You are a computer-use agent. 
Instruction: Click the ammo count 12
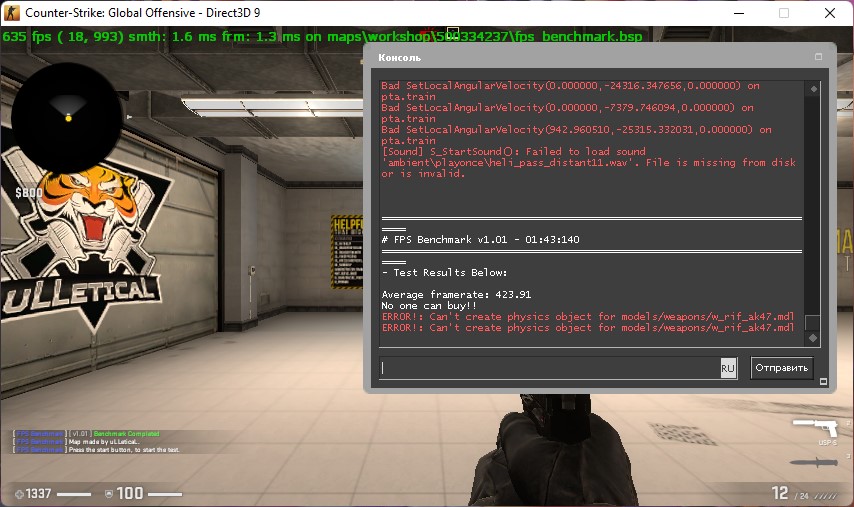point(780,493)
